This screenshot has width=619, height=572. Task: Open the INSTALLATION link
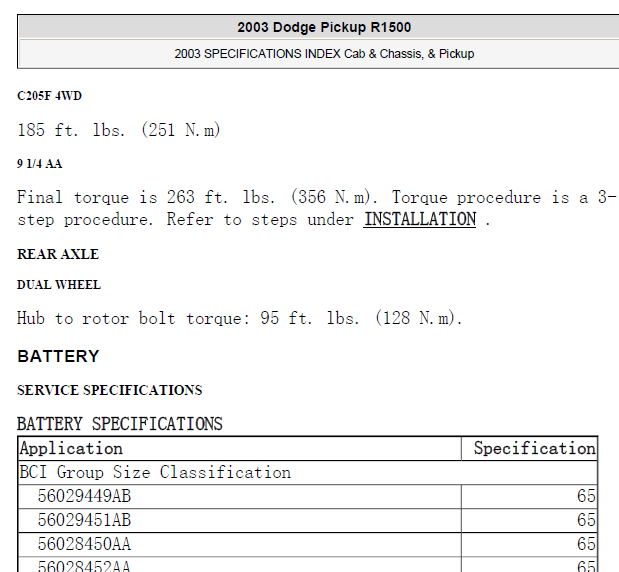pyautogui.click(x=420, y=219)
